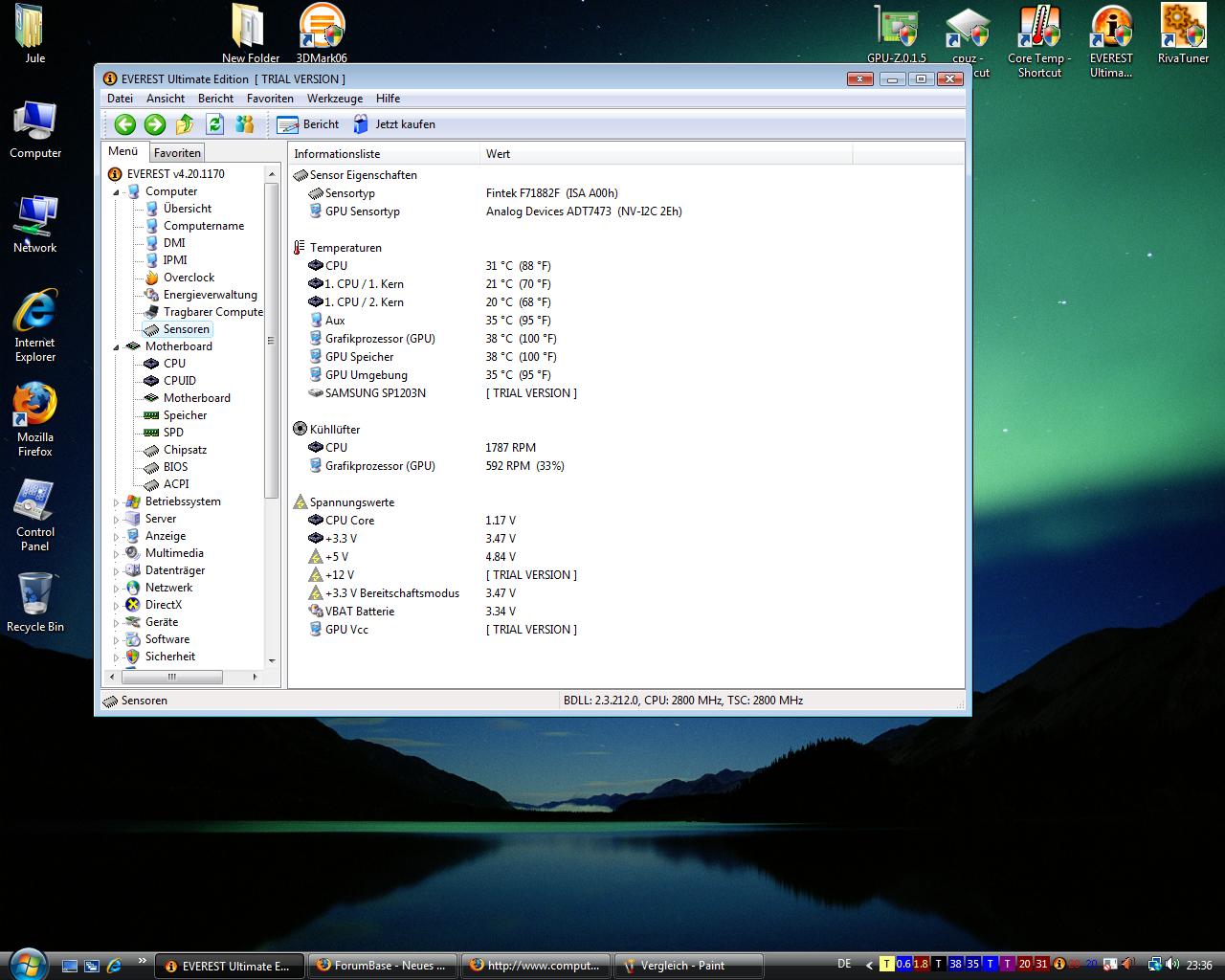Screen dimensions: 1225x980
Task: Open the Ansicht menu
Action: [166, 99]
